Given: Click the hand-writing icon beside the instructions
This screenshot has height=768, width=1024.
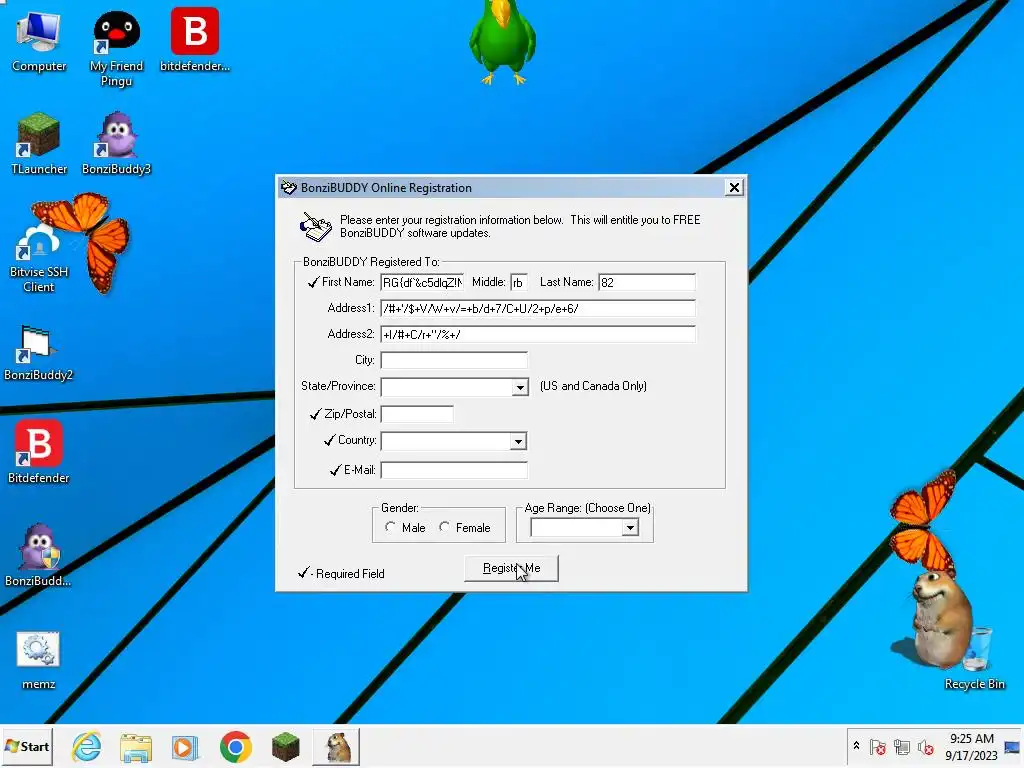Looking at the screenshot, I should [315, 227].
